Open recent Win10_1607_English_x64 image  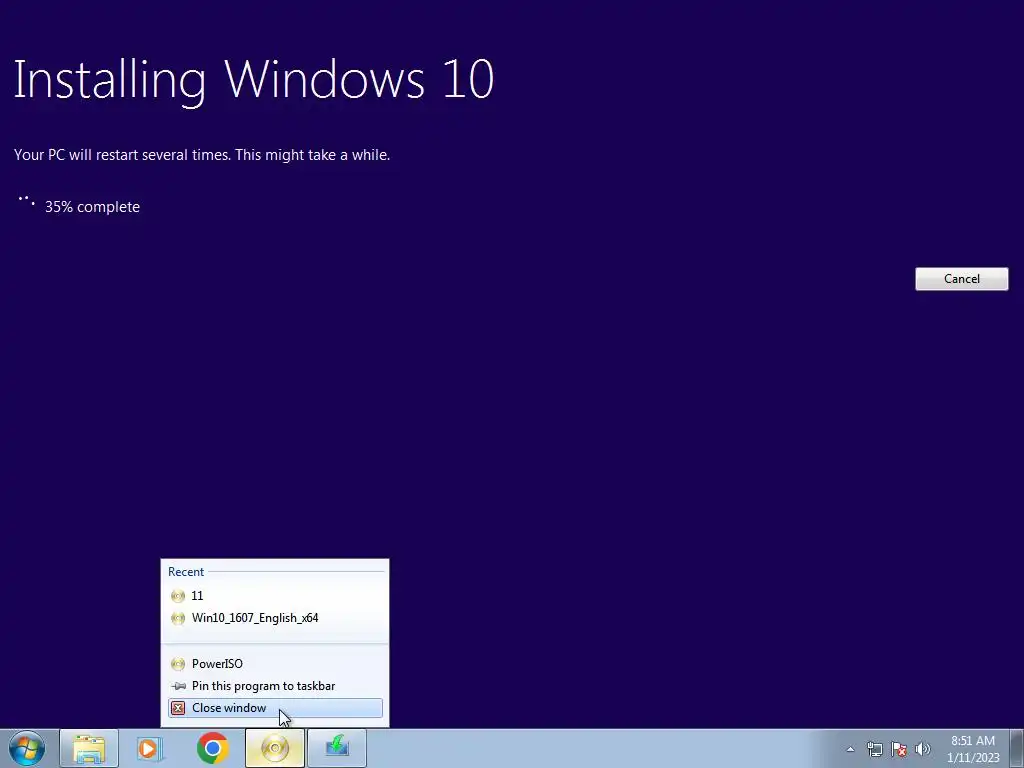275,618
